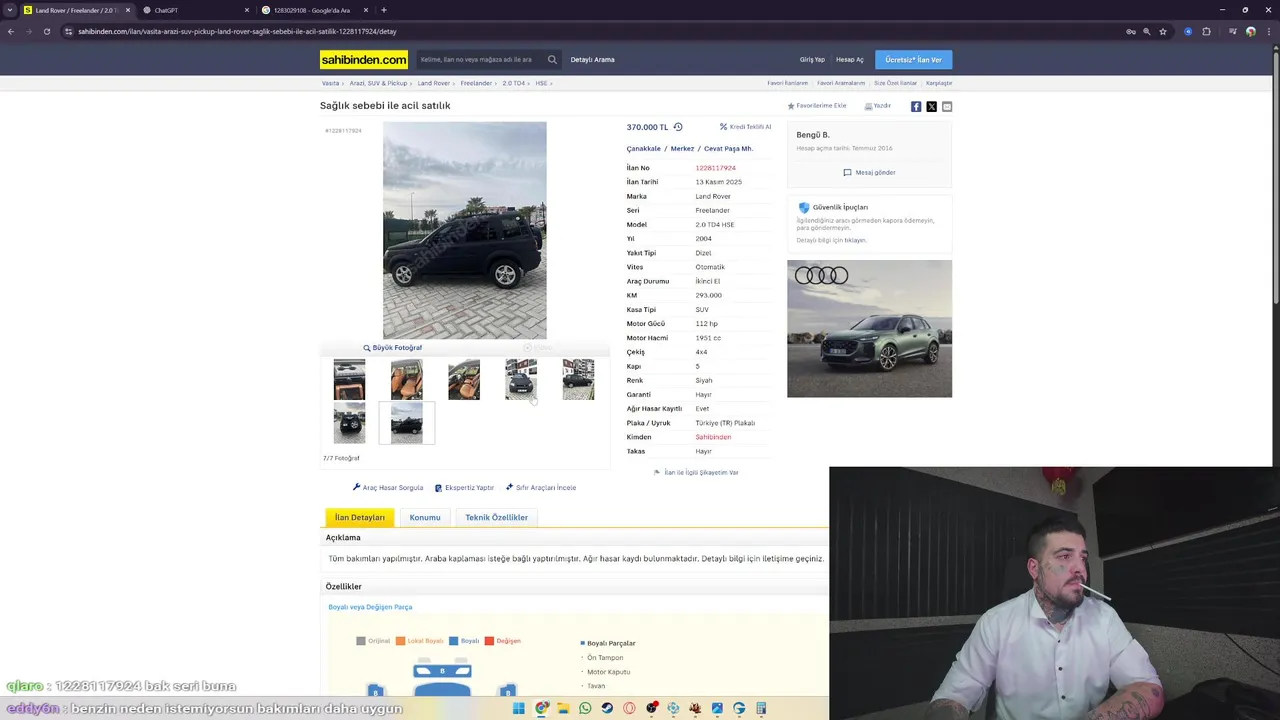The image size is (1280, 720).
Task: Open Calculator from taskbar
Action: (761, 708)
